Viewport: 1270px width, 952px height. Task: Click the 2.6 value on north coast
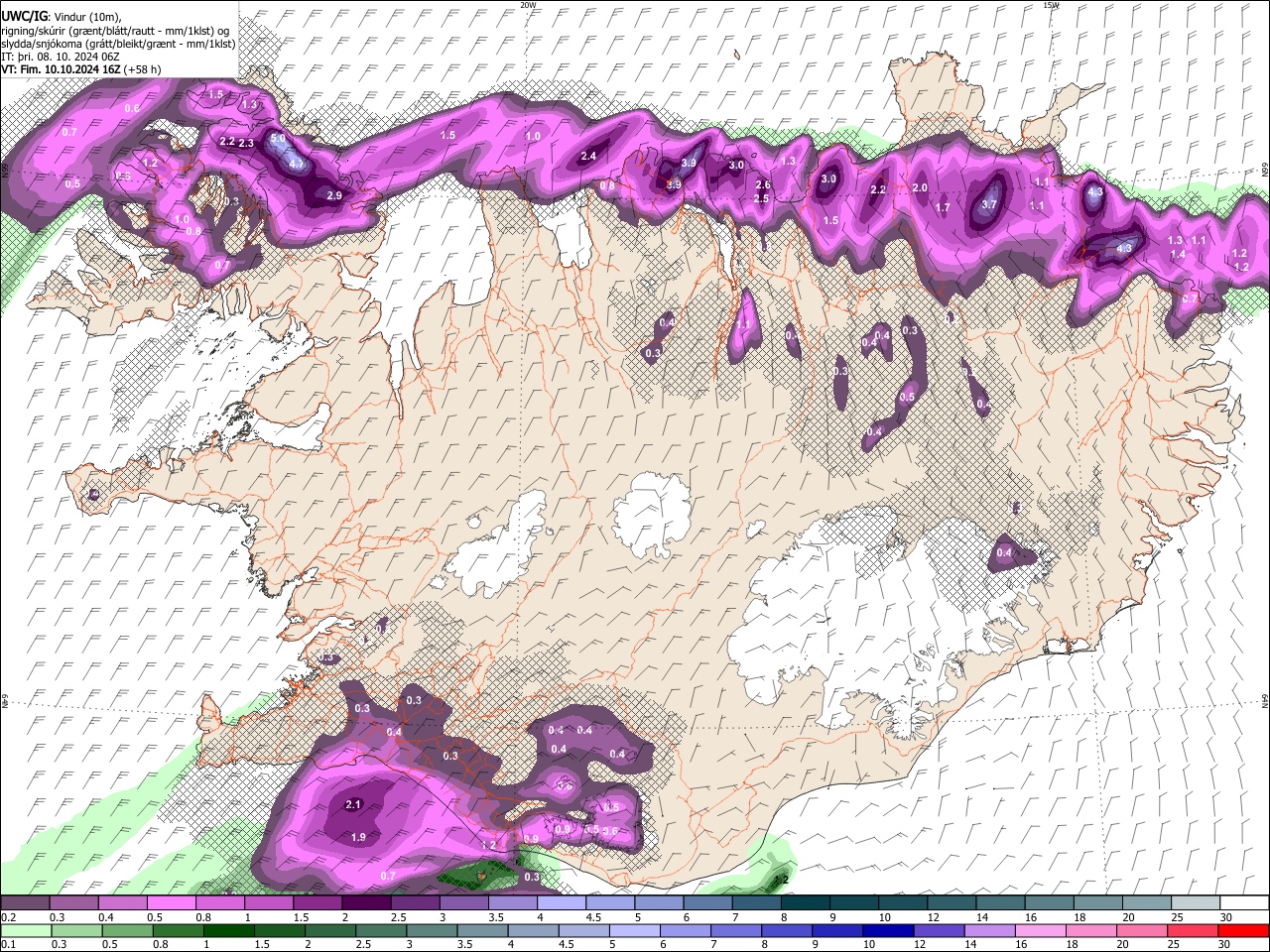coord(763,184)
